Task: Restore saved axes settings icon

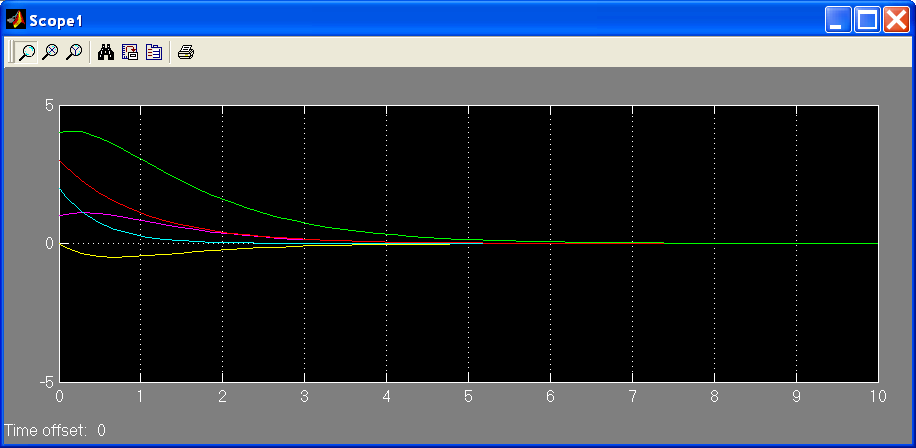Action: coord(154,52)
